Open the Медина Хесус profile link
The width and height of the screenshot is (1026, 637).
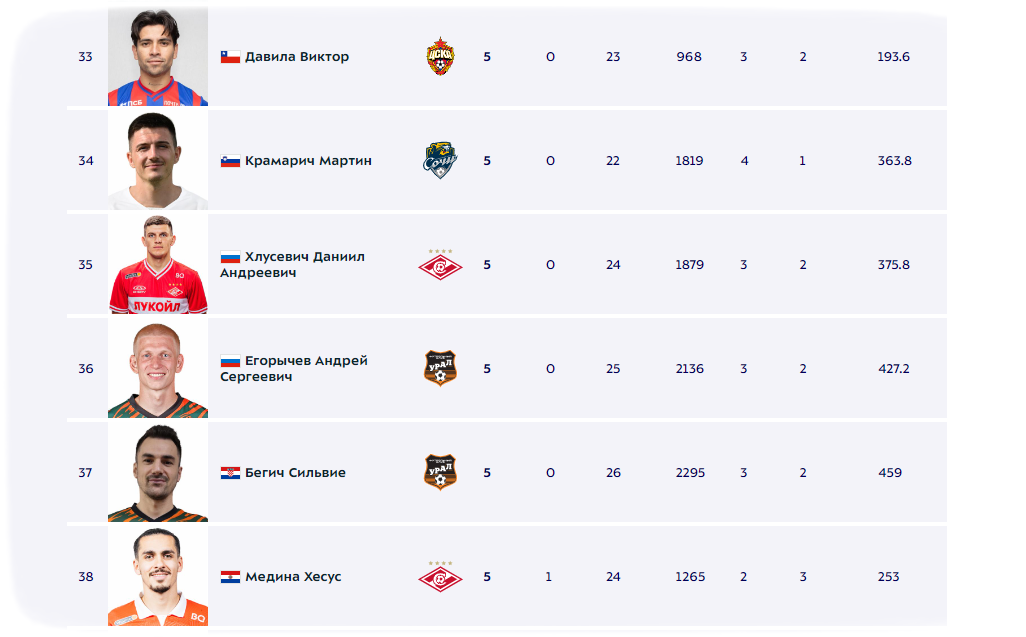[x=293, y=577]
